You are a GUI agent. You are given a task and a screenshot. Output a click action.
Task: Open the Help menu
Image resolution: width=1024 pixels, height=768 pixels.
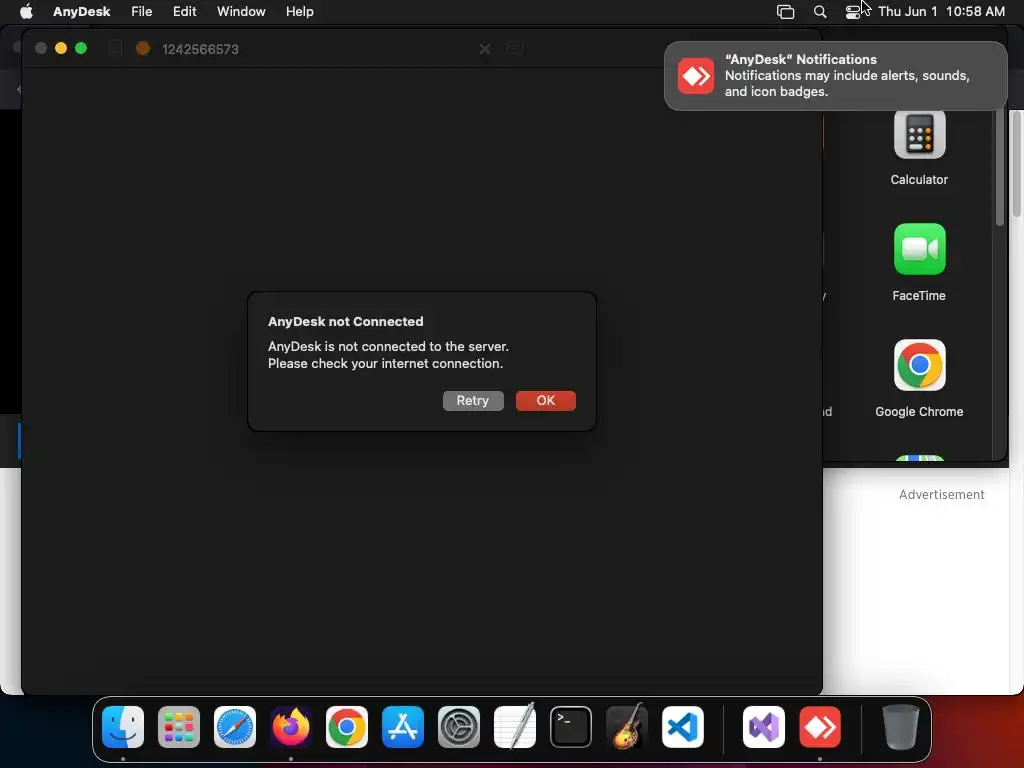pyautogui.click(x=300, y=11)
